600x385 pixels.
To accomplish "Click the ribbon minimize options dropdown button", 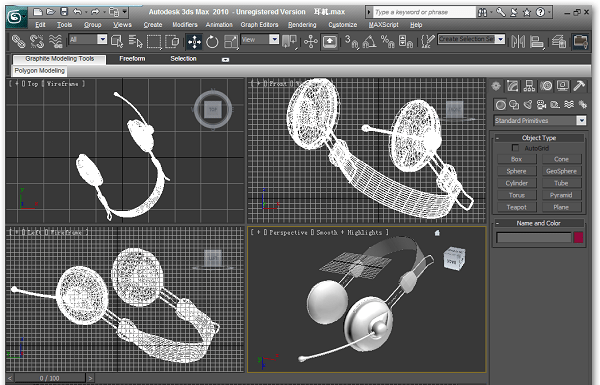I will [225, 59].
